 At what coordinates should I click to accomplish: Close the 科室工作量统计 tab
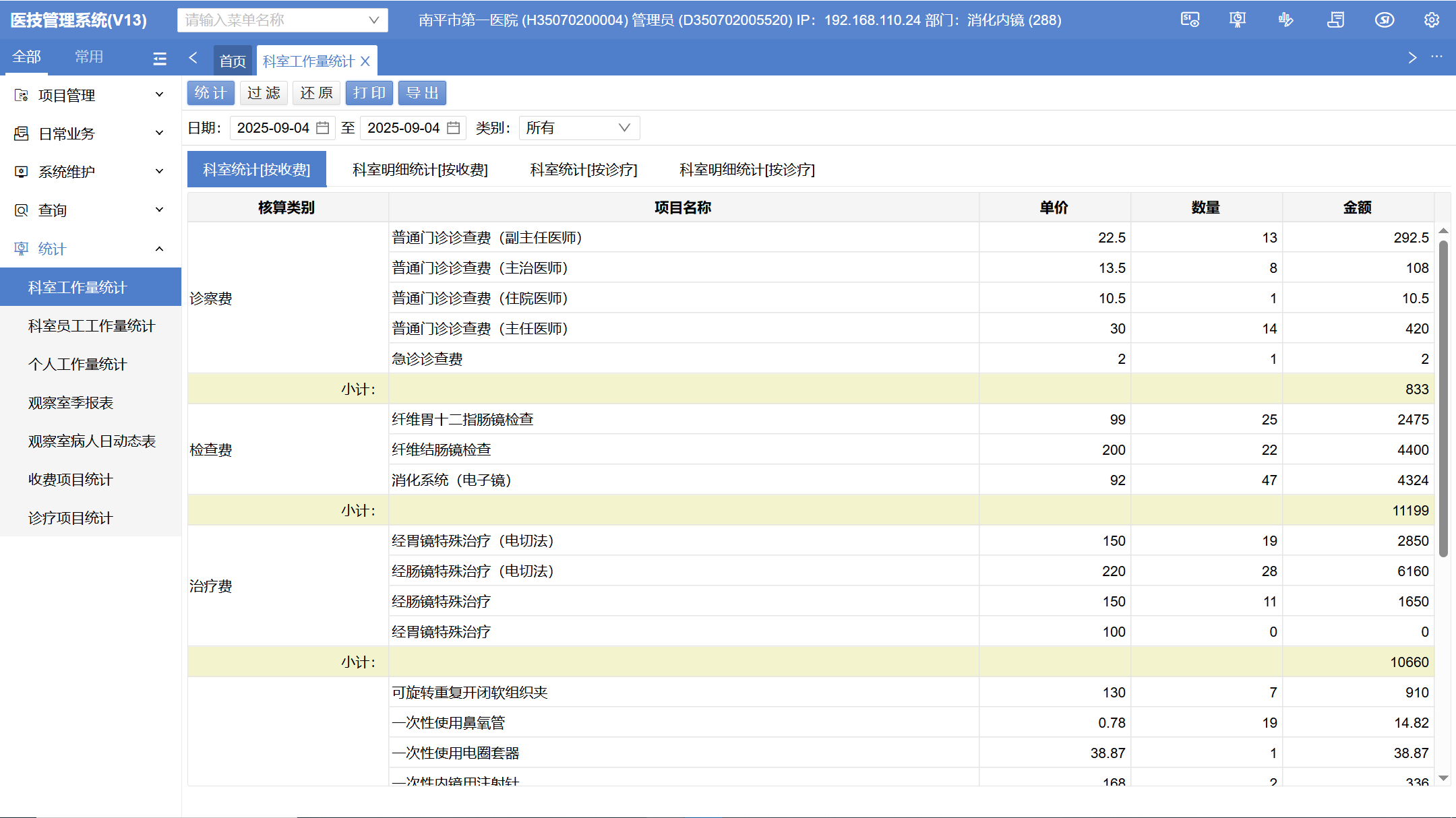pyautogui.click(x=365, y=61)
